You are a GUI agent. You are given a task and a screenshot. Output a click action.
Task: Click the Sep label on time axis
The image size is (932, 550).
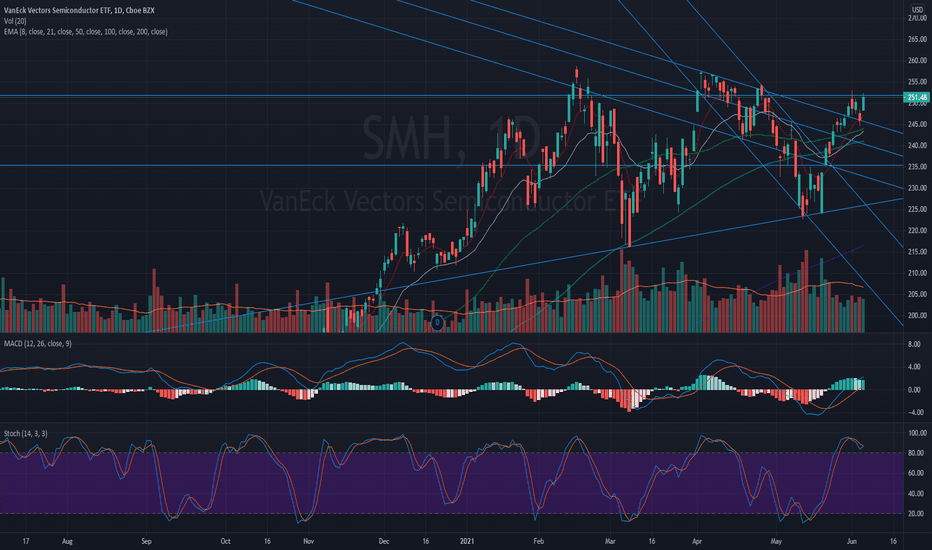146,542
